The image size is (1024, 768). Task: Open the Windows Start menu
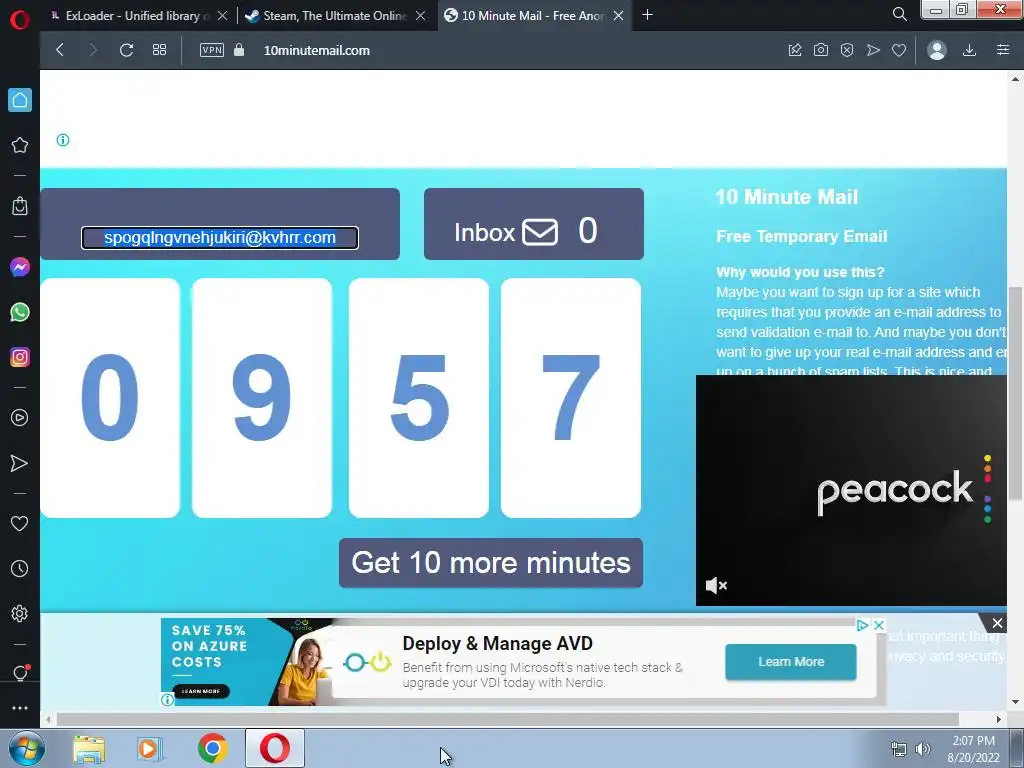point(26,748)
